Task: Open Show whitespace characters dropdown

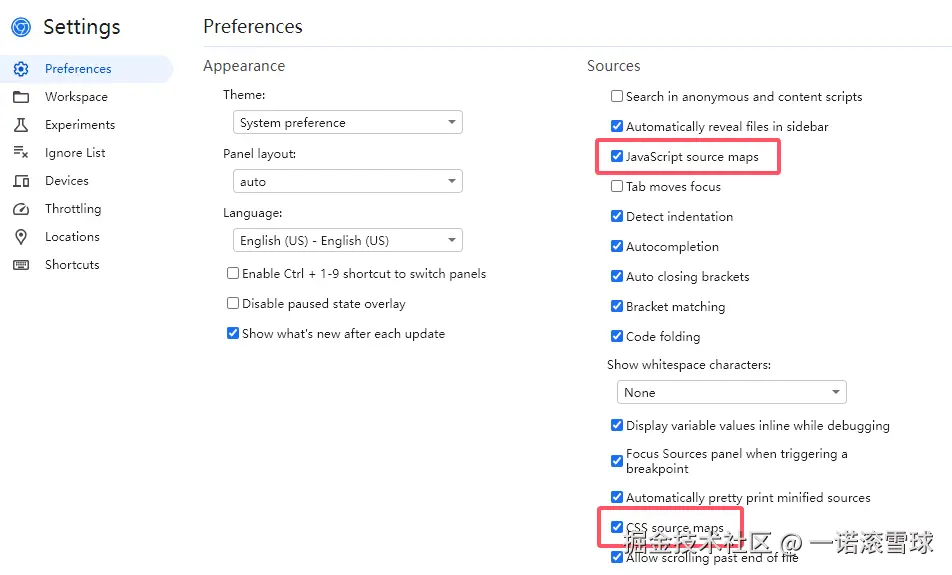Action: point(731,393)
